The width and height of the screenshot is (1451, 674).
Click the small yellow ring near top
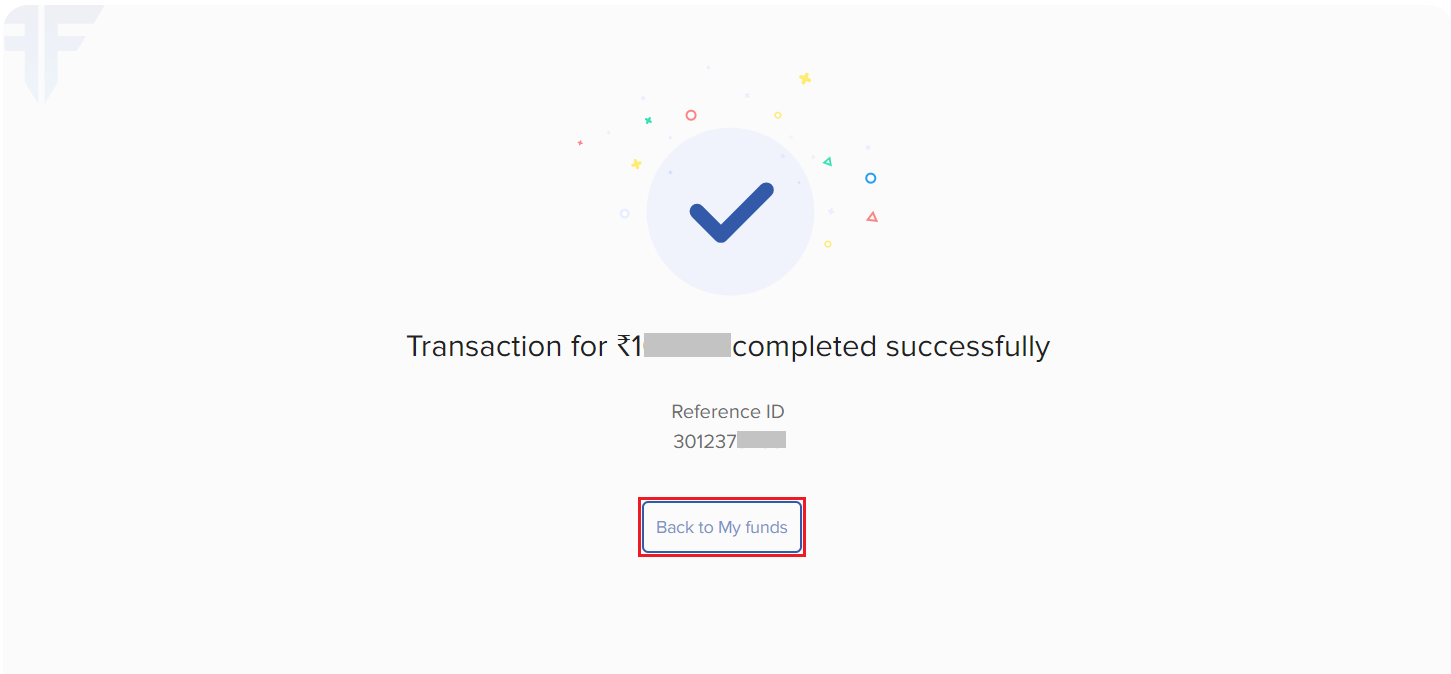pos(777,115)
